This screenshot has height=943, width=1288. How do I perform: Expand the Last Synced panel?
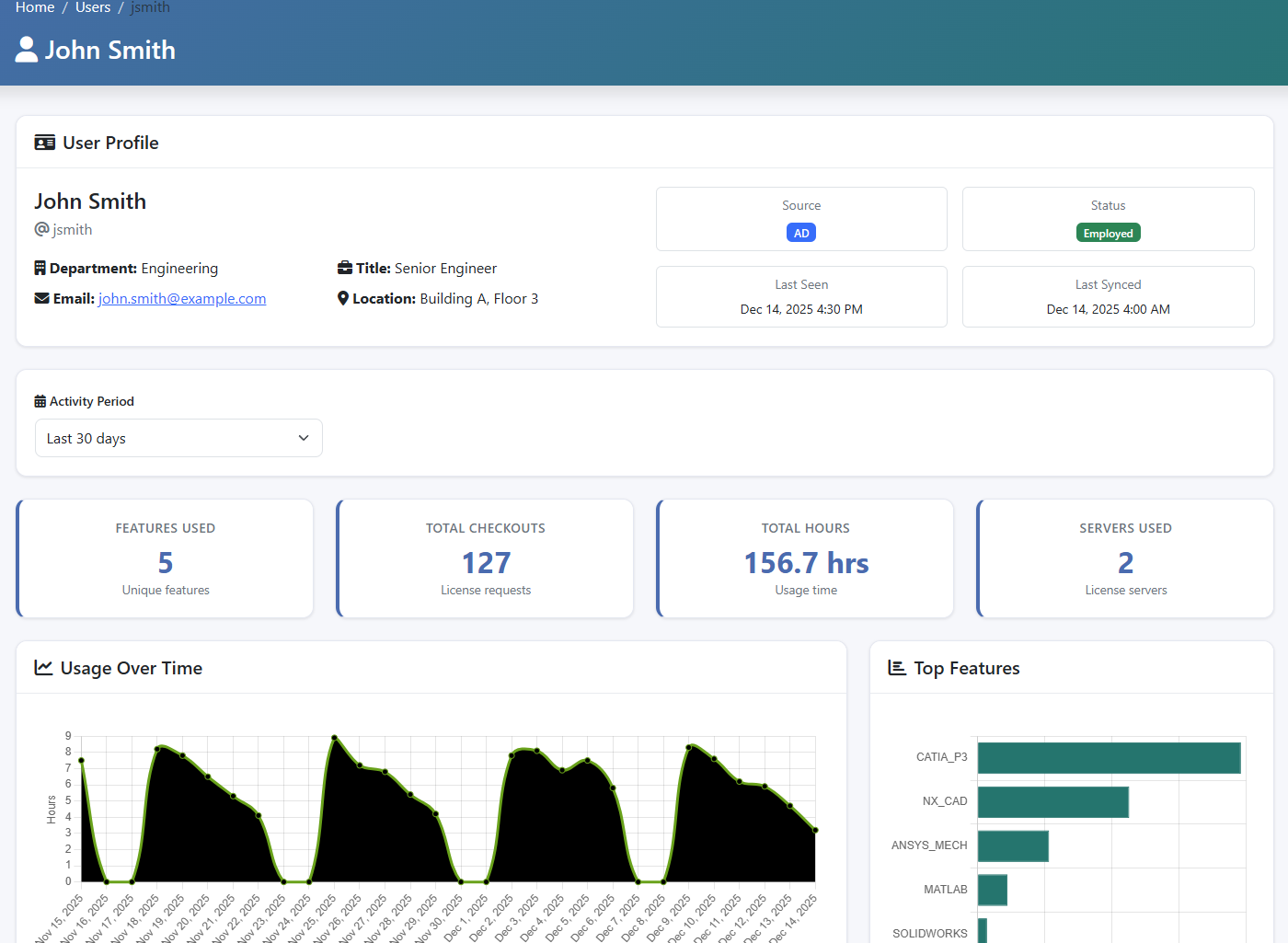tap(1108, 296)
